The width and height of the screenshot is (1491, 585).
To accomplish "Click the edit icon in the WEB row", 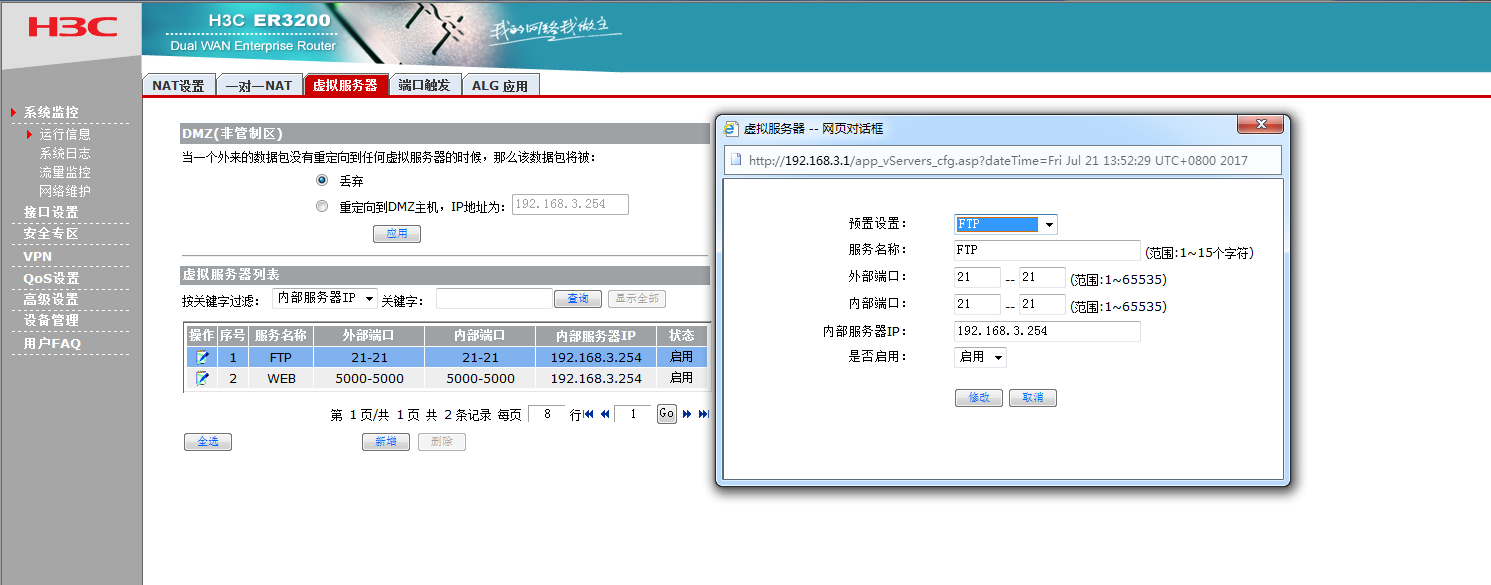I will tap(203, 378).
